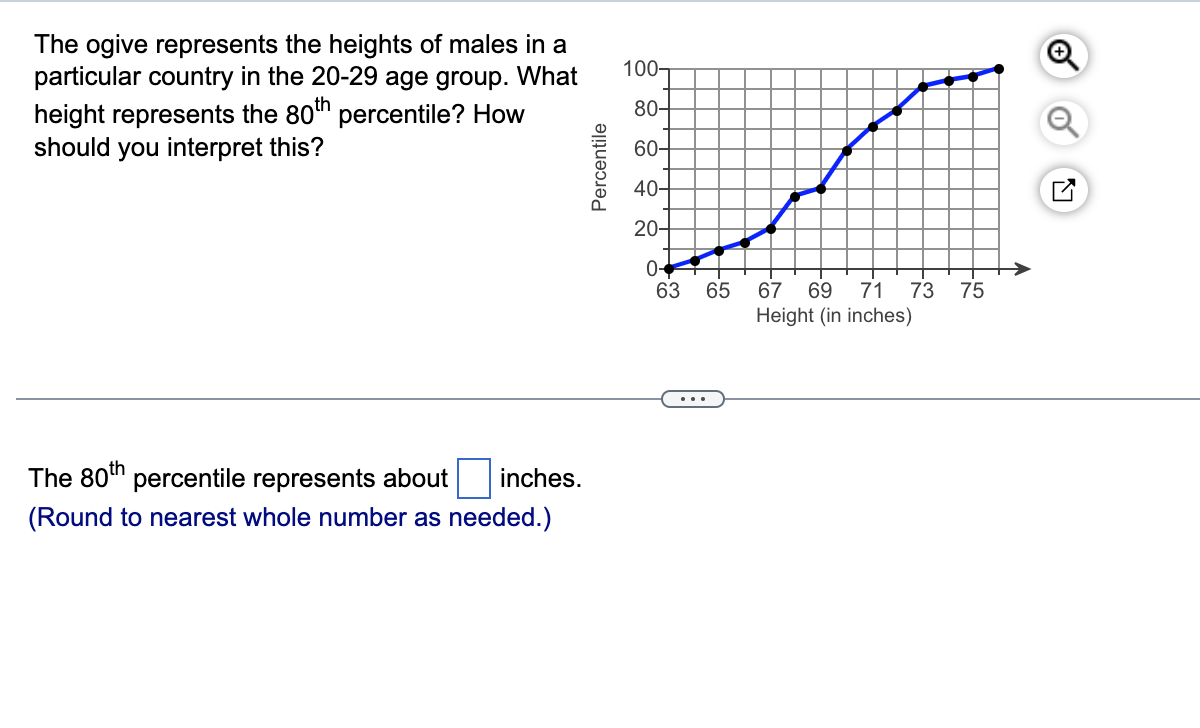
Task: Click the zoom-in magnifier icon beside the graph
Action: coord(1062,57)
